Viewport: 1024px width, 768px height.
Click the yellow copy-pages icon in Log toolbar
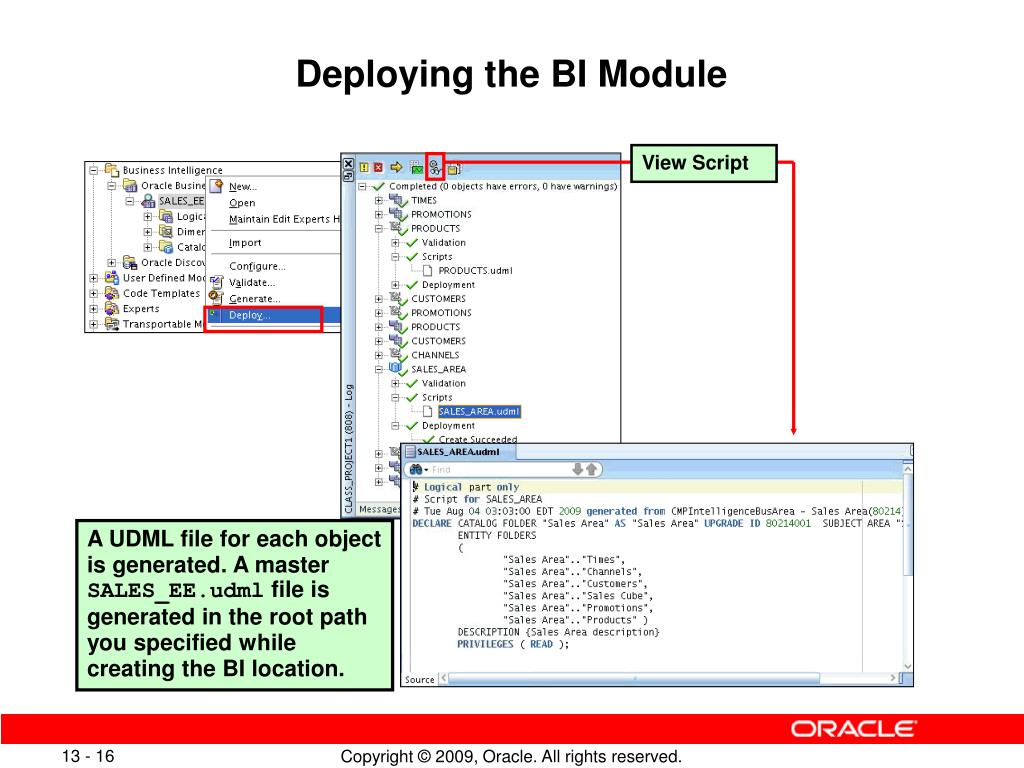(454, 168)
